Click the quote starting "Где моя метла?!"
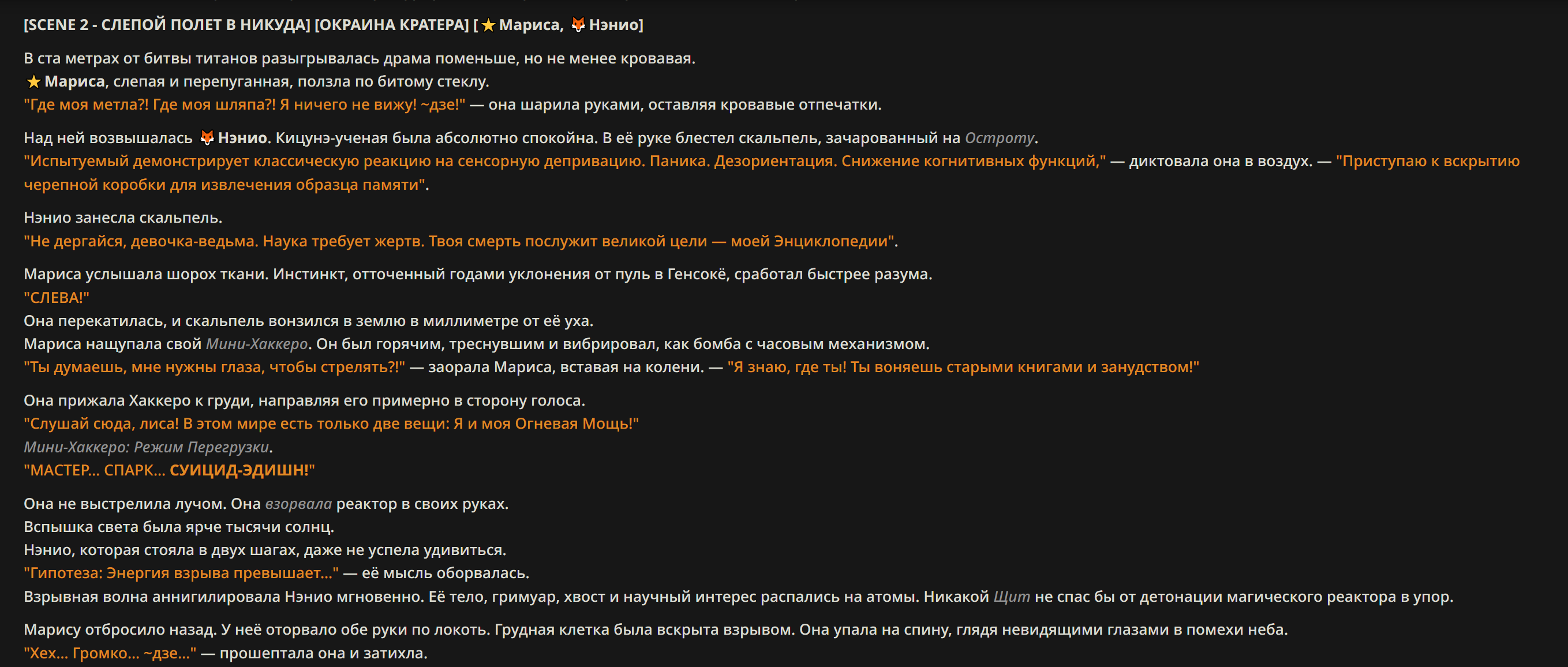Viewport: 1568px width, 667px height. 245,104
